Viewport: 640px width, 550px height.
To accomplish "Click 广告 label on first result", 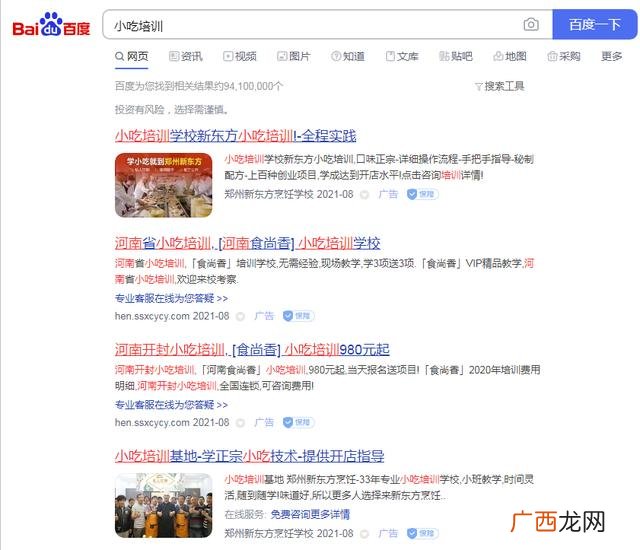I will [388, 194].
